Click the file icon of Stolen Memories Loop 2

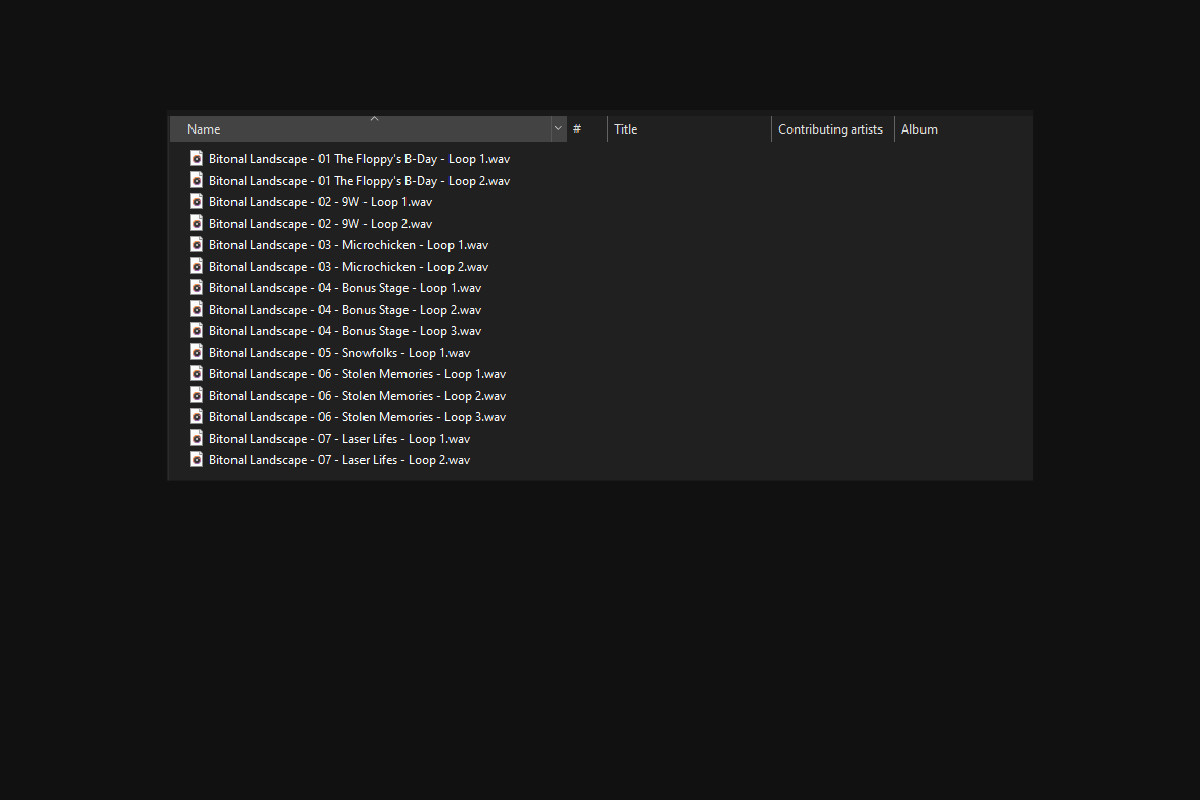pos(197,395)
